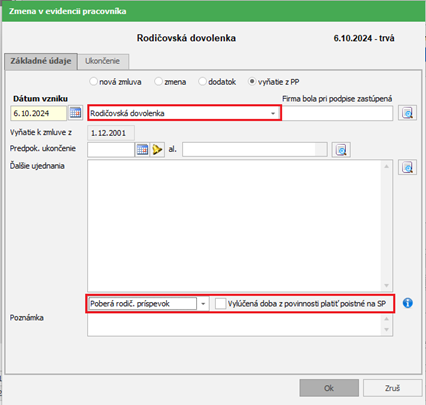
Task: Open lookup icon beside Ďalšie ujednania
Action: pos(407,167)
